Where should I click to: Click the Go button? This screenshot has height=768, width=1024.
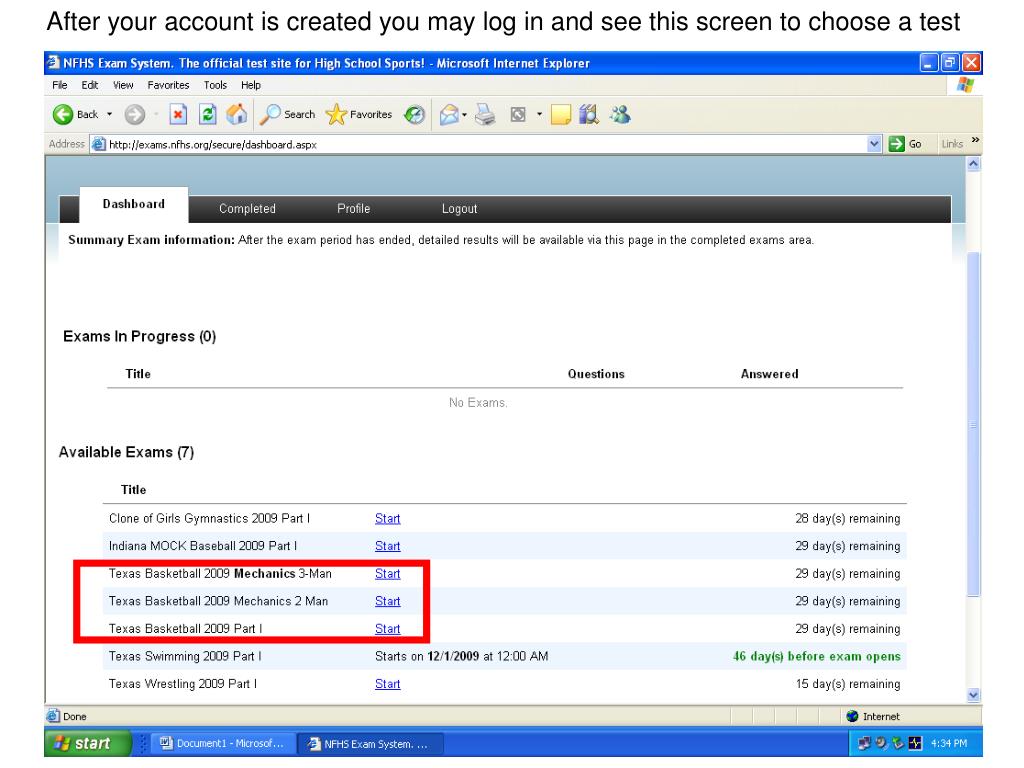(905, 144)
